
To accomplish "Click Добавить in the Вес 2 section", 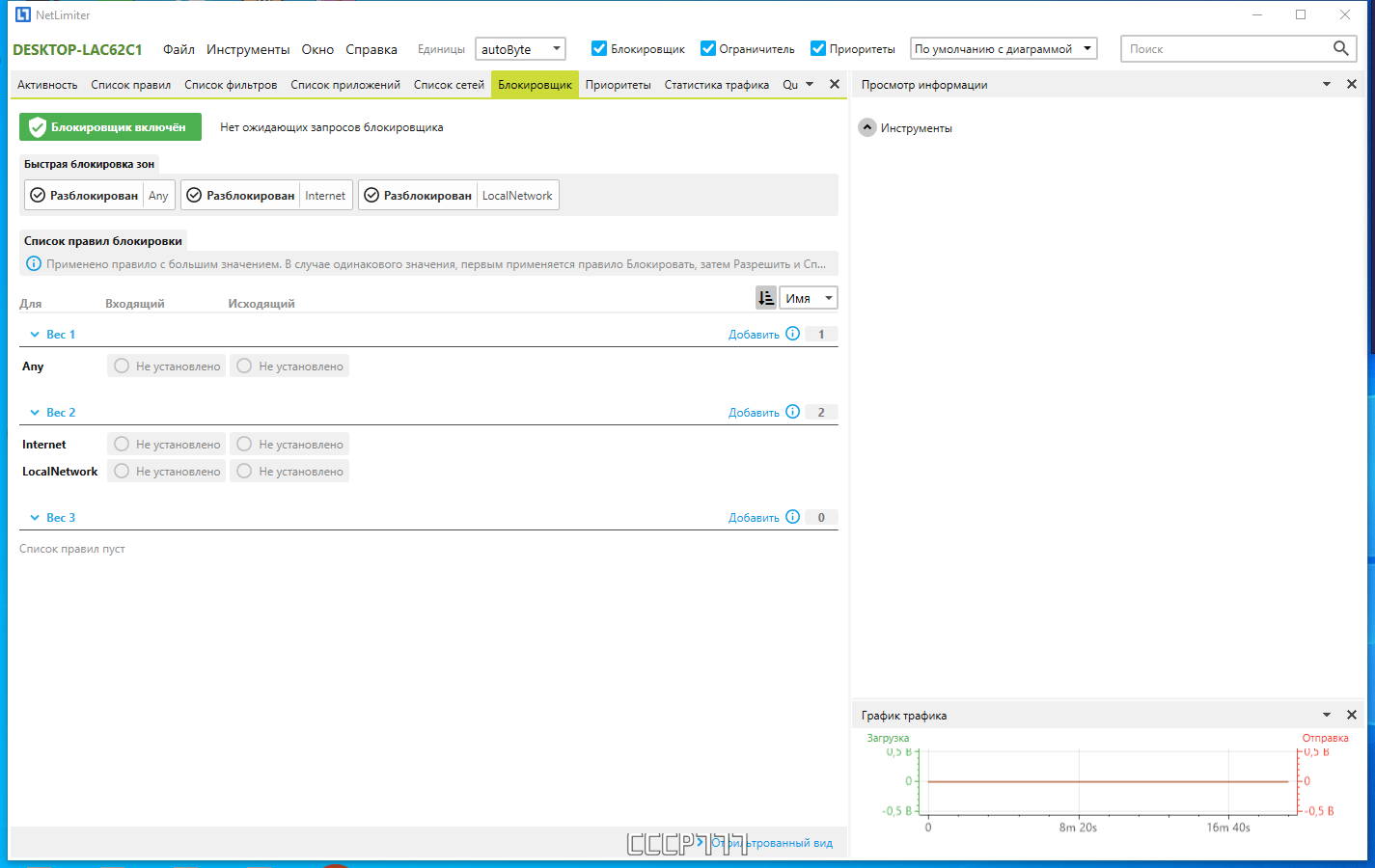I will click(x=754, y=412).
